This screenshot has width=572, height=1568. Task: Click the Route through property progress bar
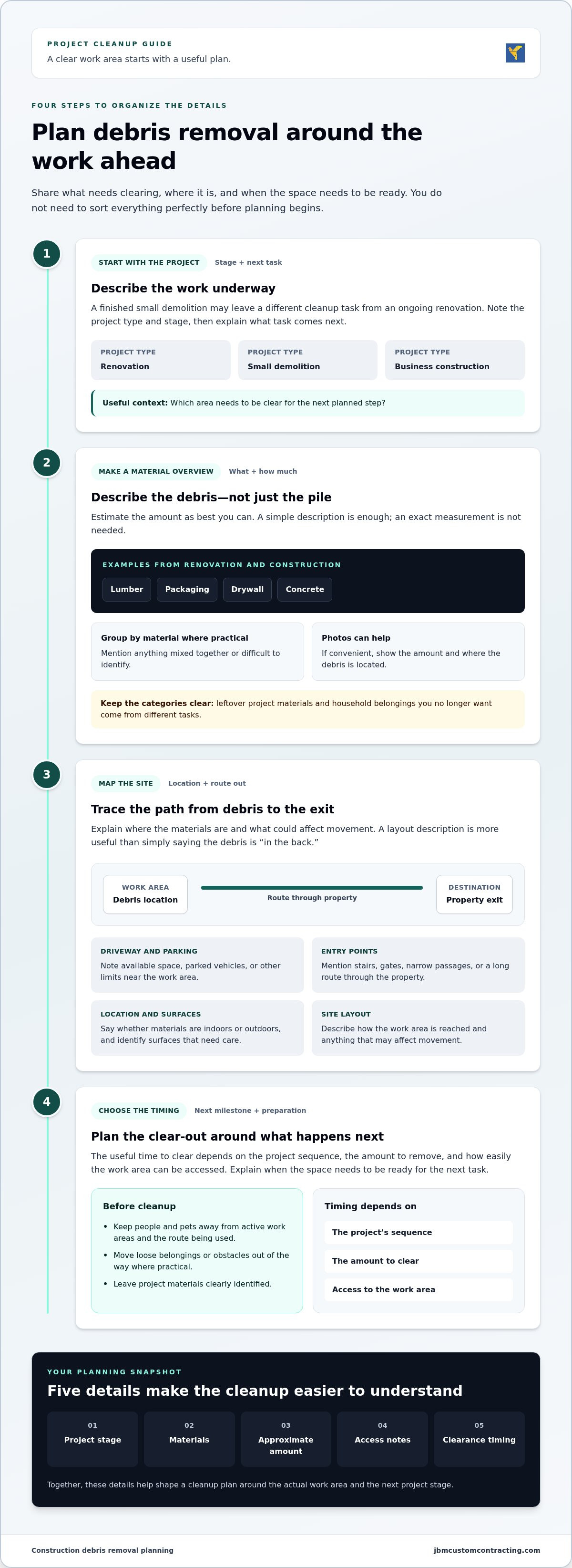[312, 887]
